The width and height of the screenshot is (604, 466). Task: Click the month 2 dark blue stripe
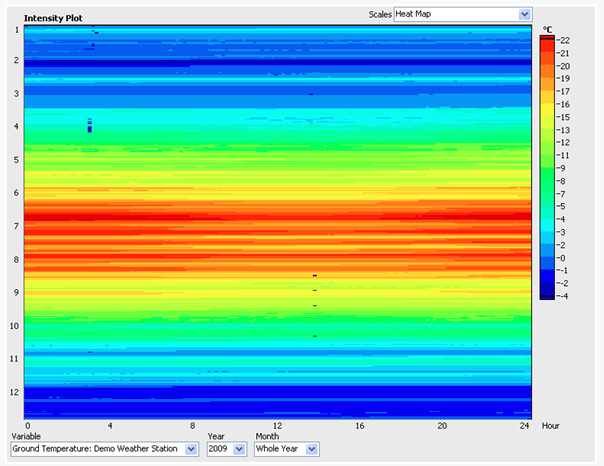pos(277,63)
